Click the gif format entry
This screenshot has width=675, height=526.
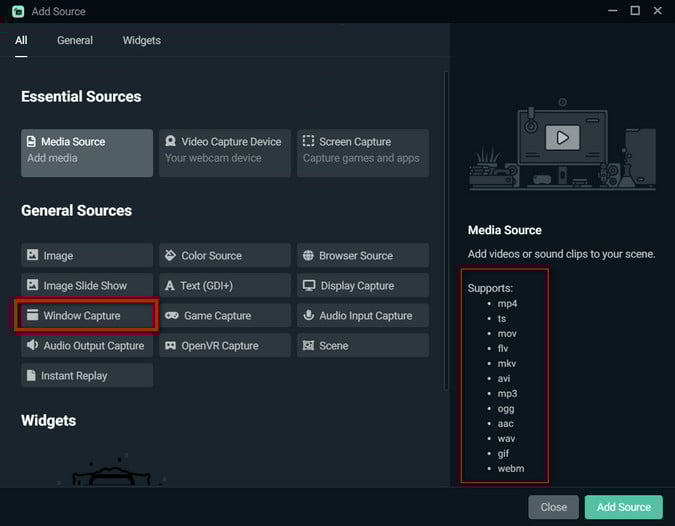[x=503, y=454]
